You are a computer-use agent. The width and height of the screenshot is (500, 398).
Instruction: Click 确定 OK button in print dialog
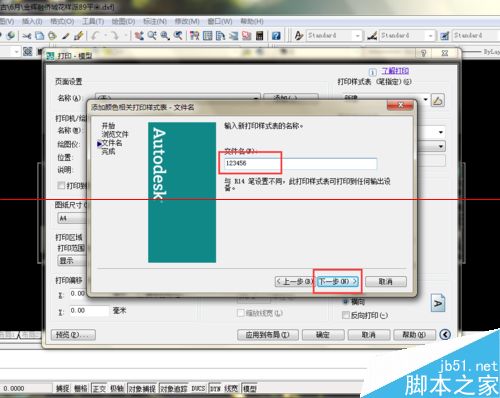323,335
